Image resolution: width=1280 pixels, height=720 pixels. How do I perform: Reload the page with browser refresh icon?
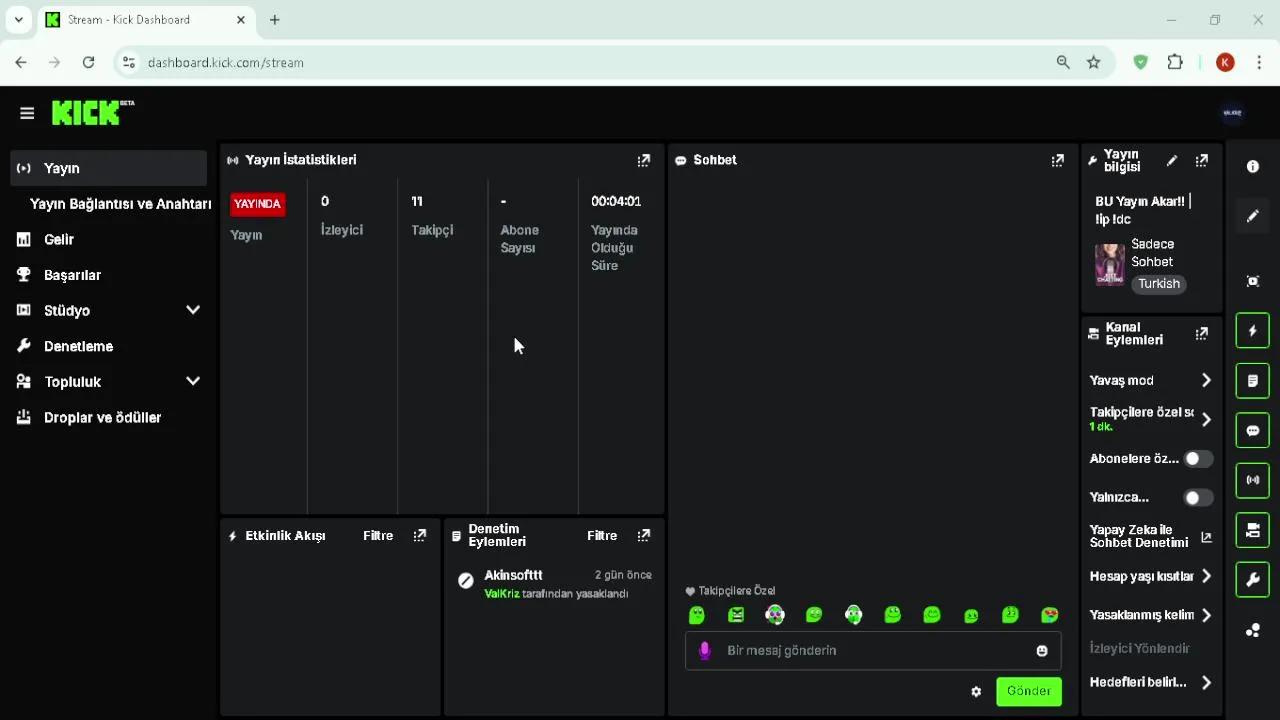pyautogui.click(x=88, y=62)
